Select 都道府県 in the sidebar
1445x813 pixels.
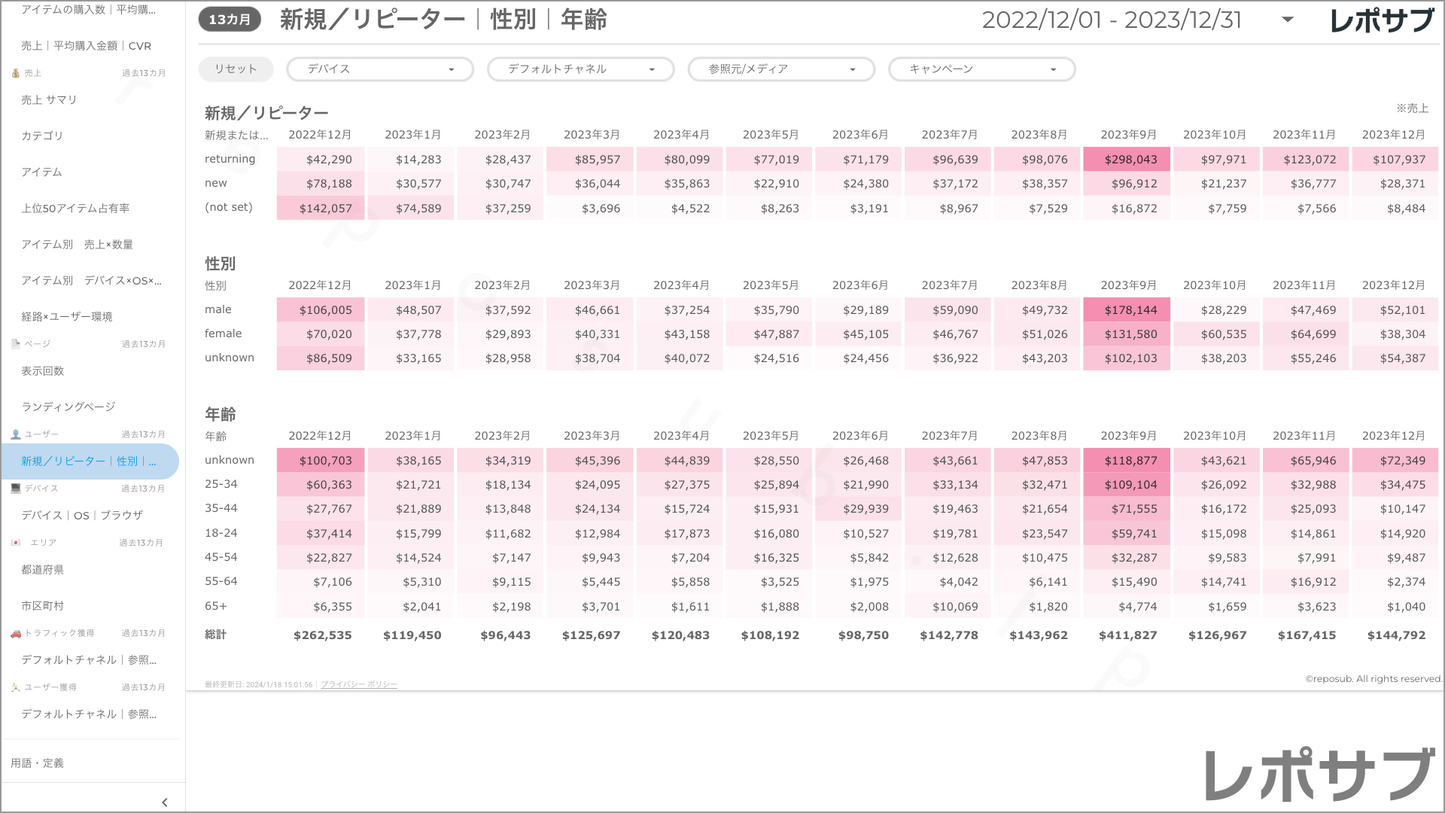tap(43, 570)
